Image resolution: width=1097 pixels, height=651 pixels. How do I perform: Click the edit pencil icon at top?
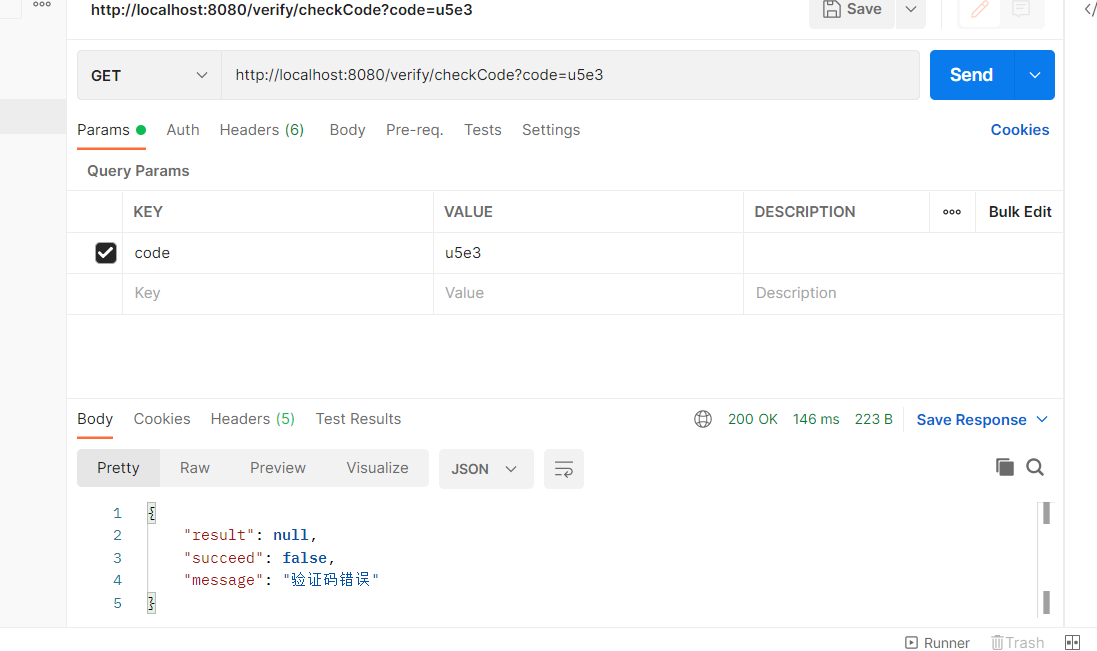(x=979, y=10)
